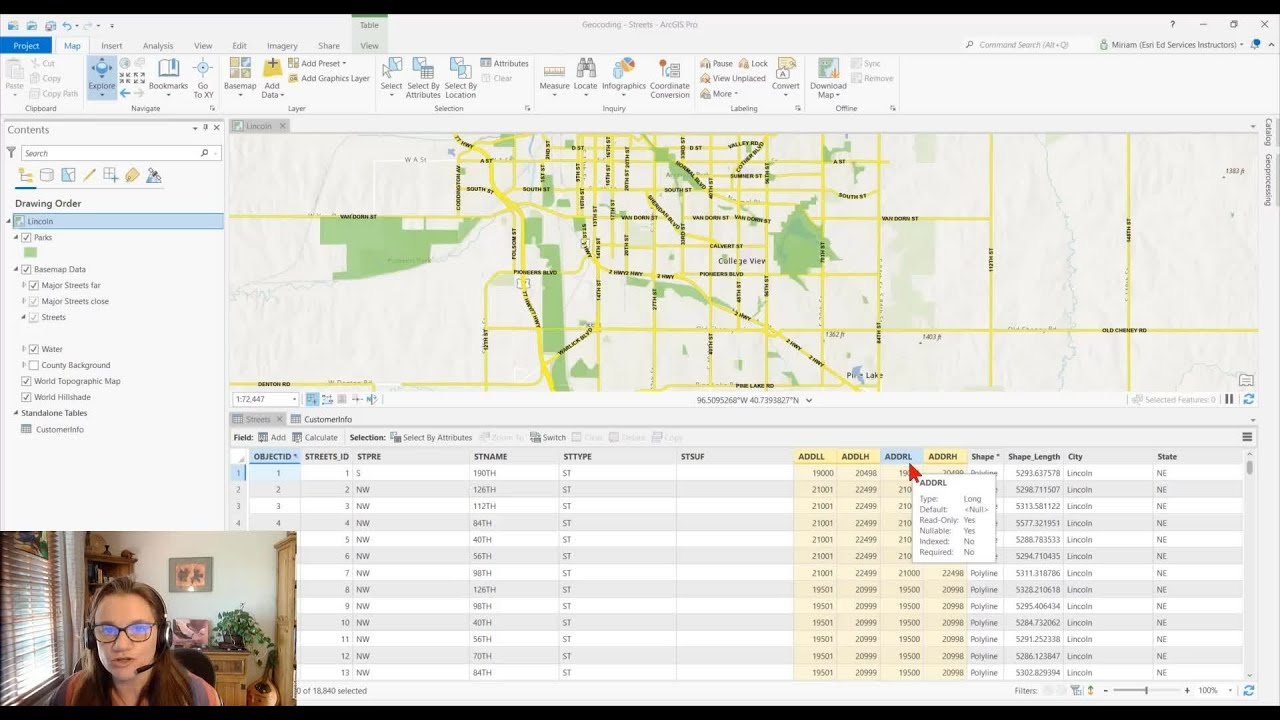Refresh the Streets attribute table

(x=1249, y=690)
